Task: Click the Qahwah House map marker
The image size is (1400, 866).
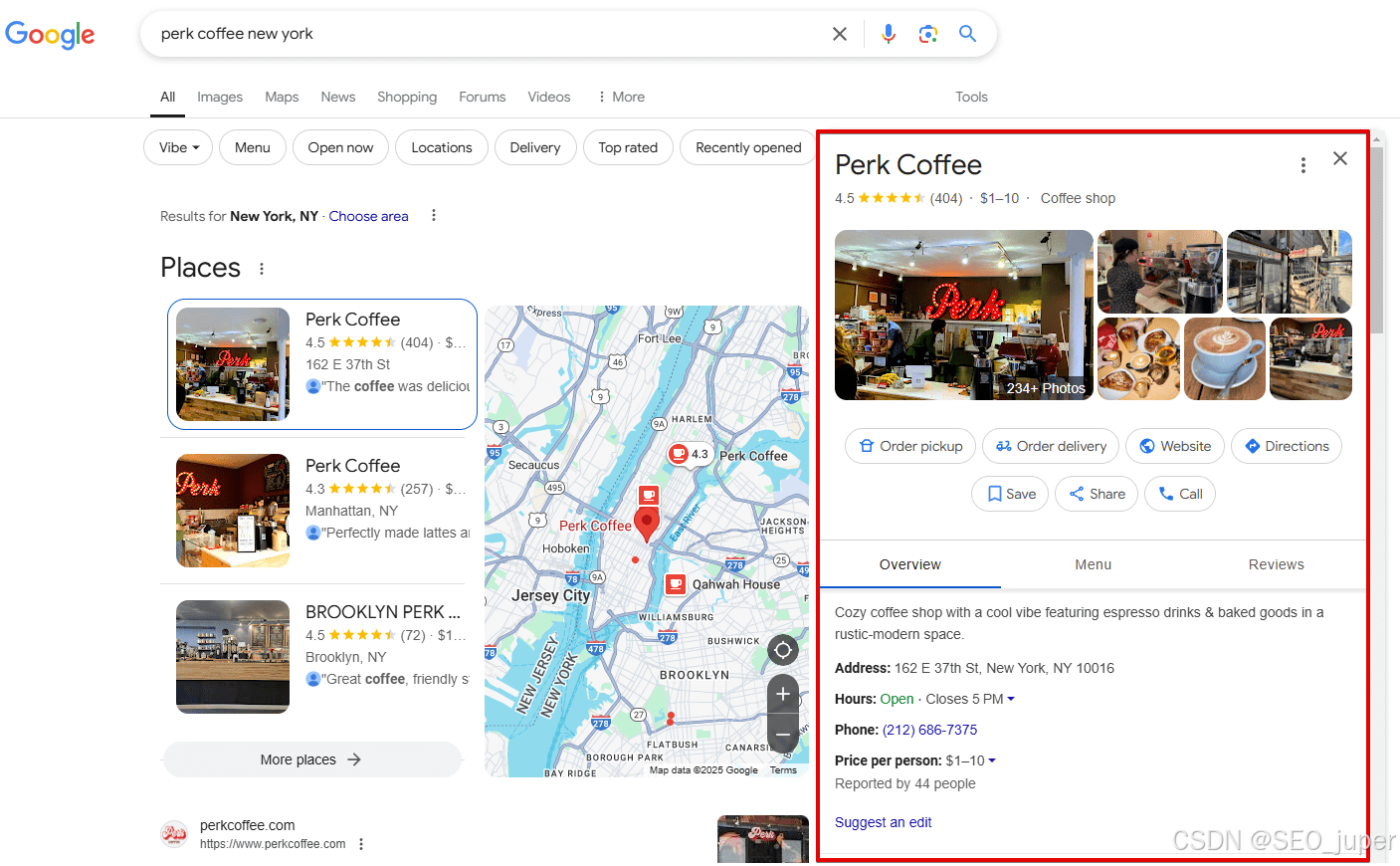Action: pos(676,584)
